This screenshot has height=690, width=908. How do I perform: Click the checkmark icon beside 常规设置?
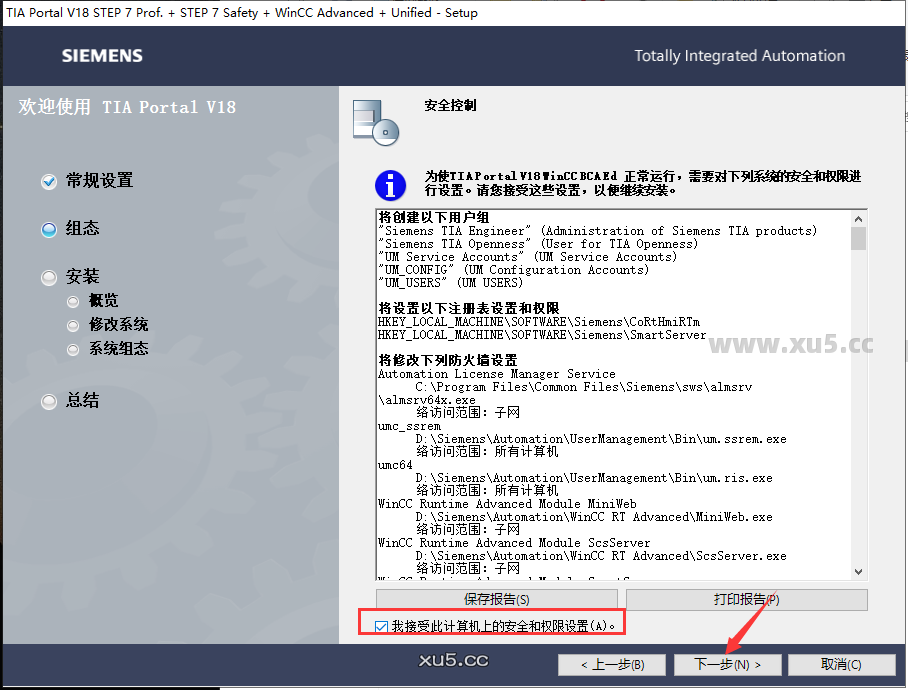(x=48, y=181)
